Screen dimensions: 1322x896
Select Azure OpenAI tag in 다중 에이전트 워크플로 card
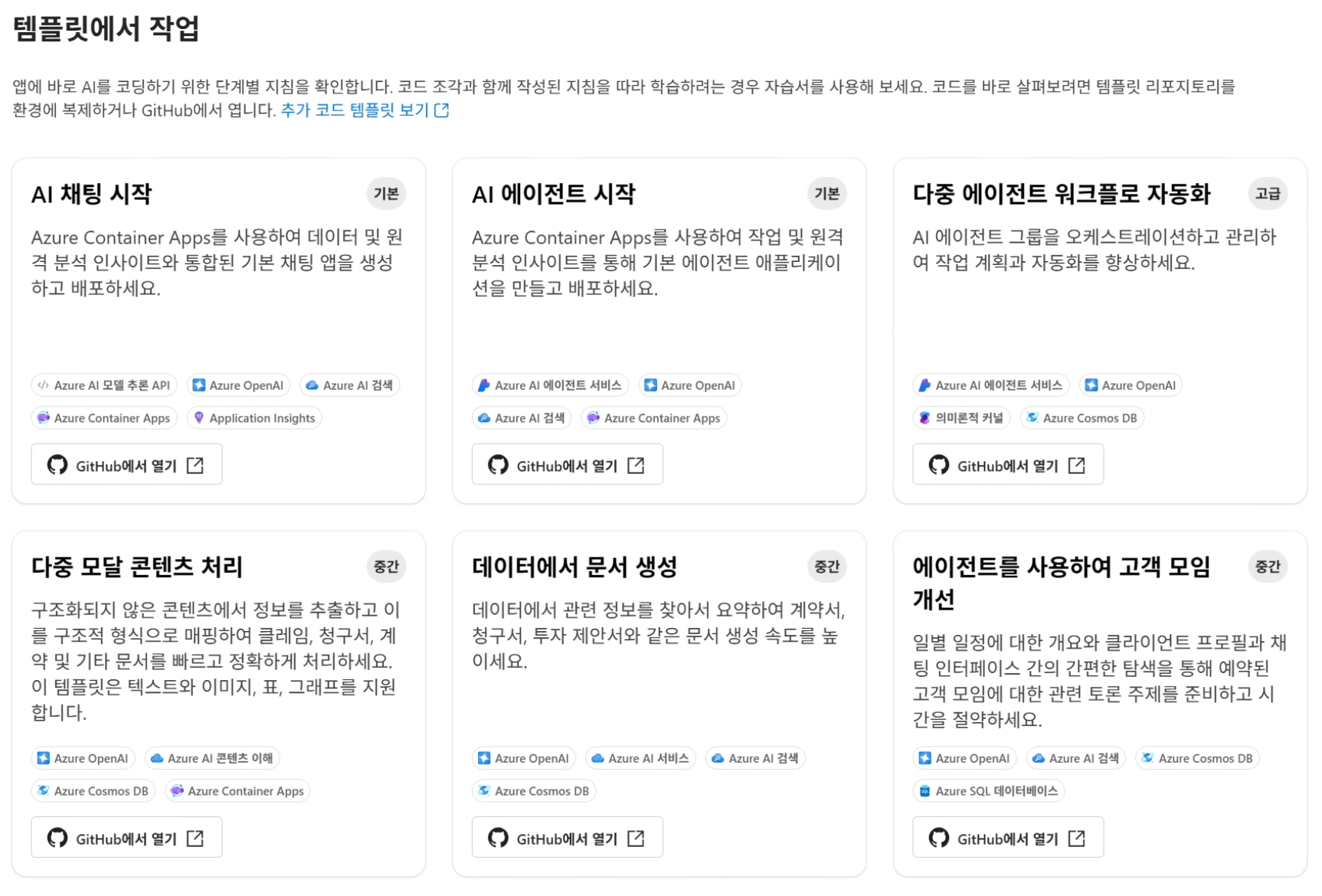[x=1131, y=385]
